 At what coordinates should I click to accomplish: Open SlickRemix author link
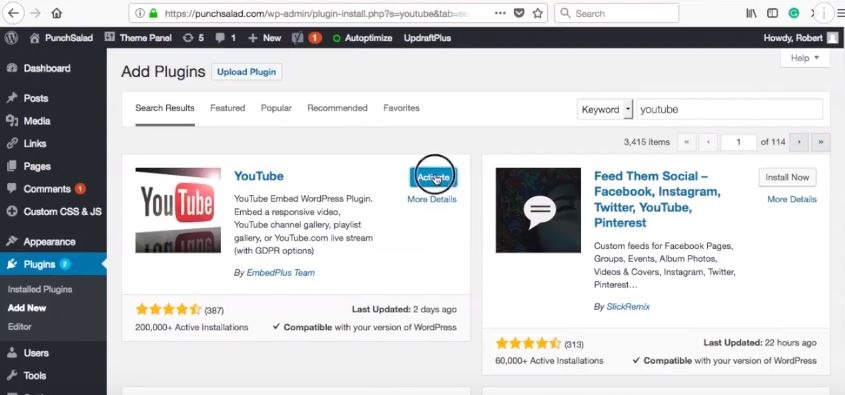[x=628, y=307]
